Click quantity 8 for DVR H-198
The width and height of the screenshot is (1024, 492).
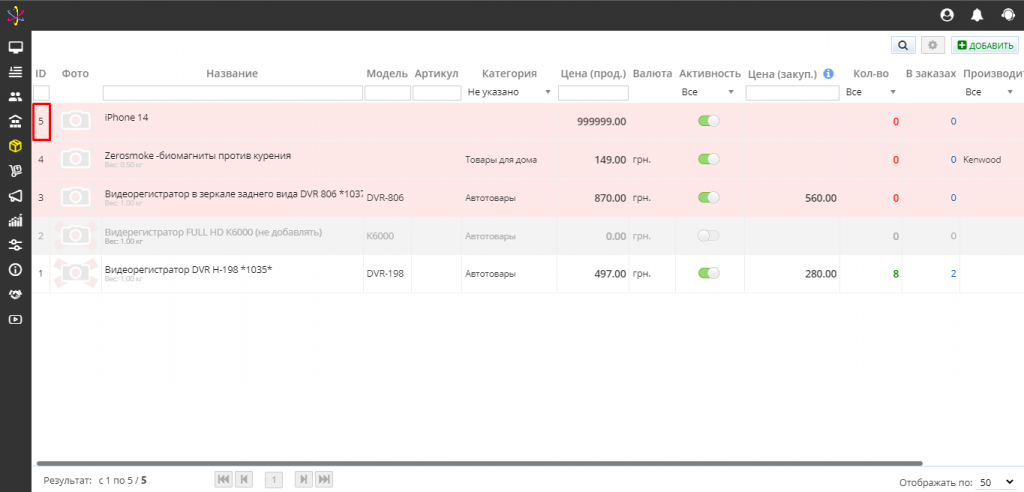(896, 274)
